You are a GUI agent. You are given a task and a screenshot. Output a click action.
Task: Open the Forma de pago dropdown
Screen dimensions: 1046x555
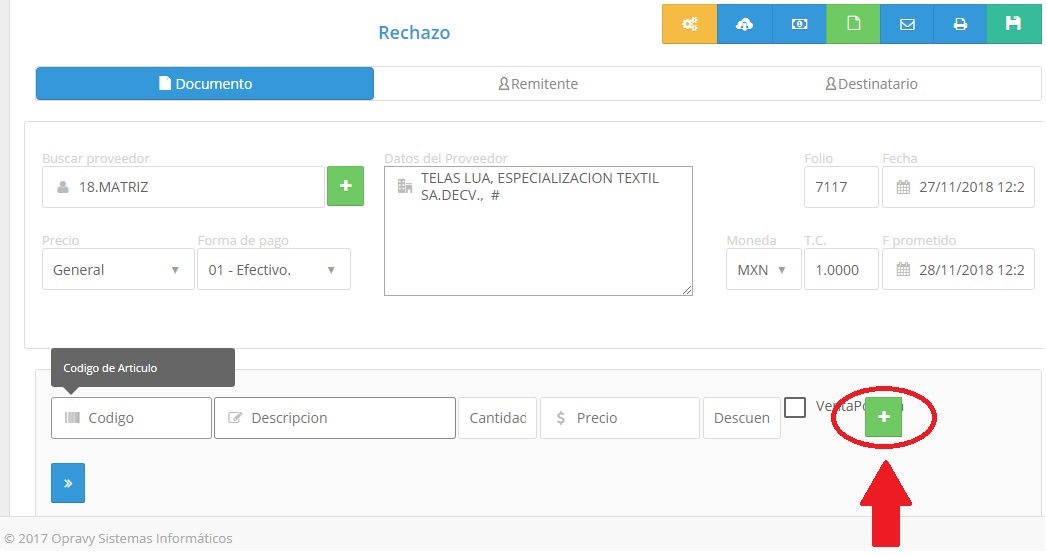point(273,270)
